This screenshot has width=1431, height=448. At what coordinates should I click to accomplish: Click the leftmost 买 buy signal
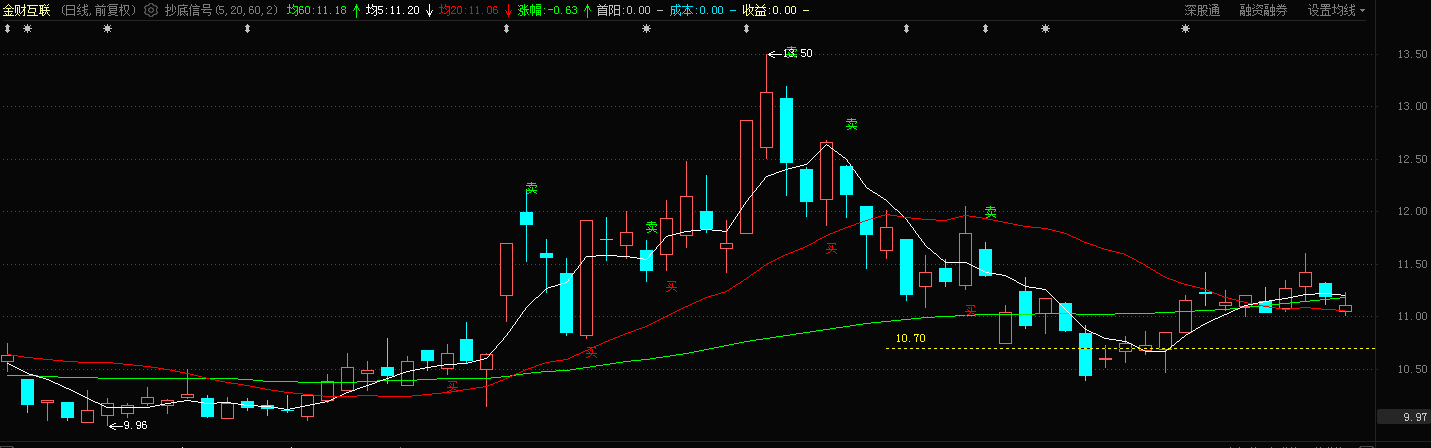[x=452, y=385]
